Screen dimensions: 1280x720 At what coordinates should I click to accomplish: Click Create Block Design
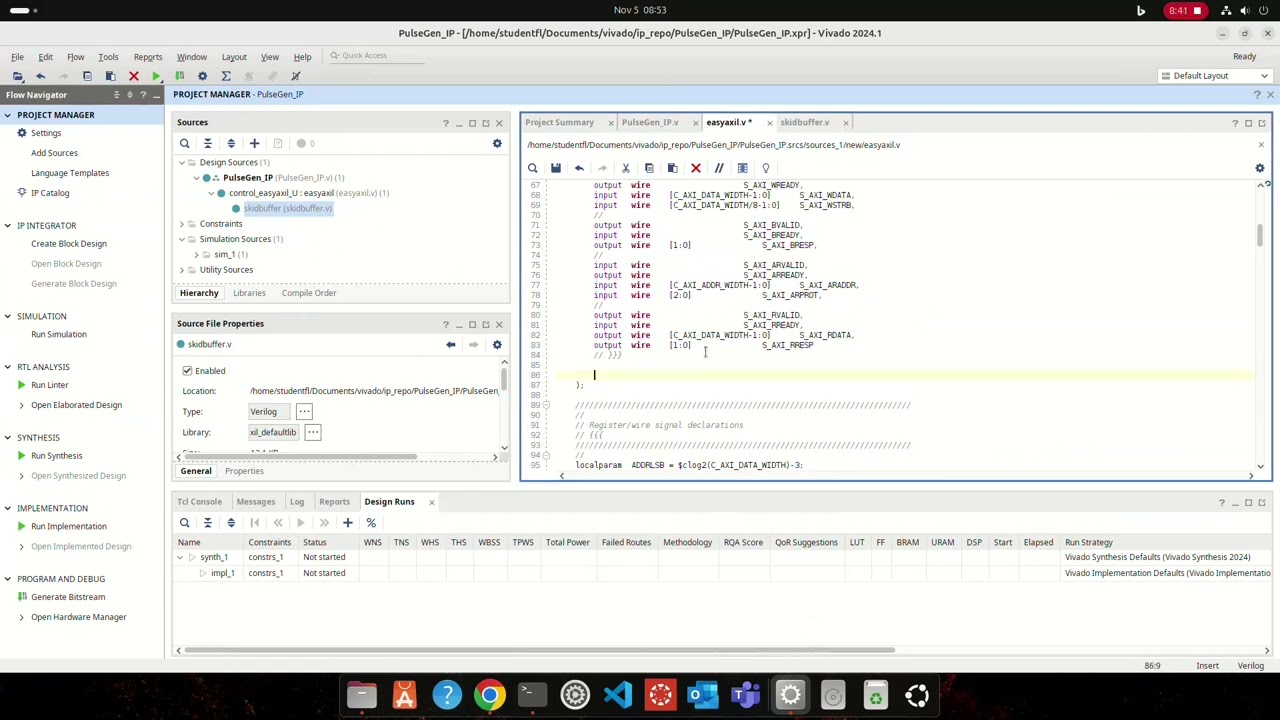(69, 244)
